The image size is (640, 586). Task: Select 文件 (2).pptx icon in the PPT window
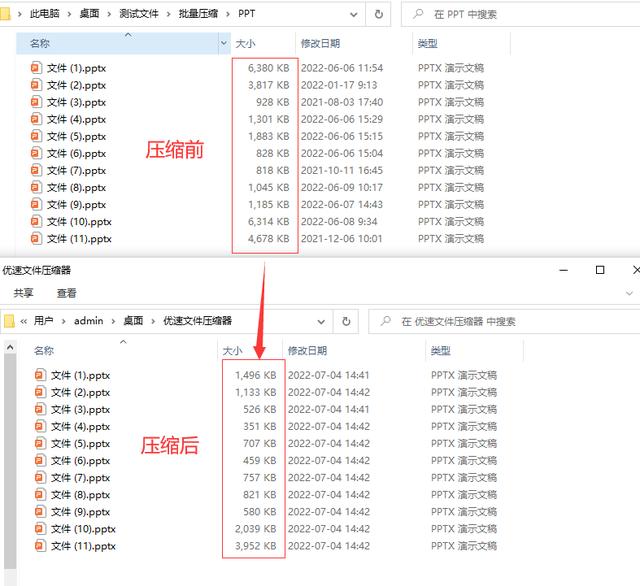[x=36, y=84]
